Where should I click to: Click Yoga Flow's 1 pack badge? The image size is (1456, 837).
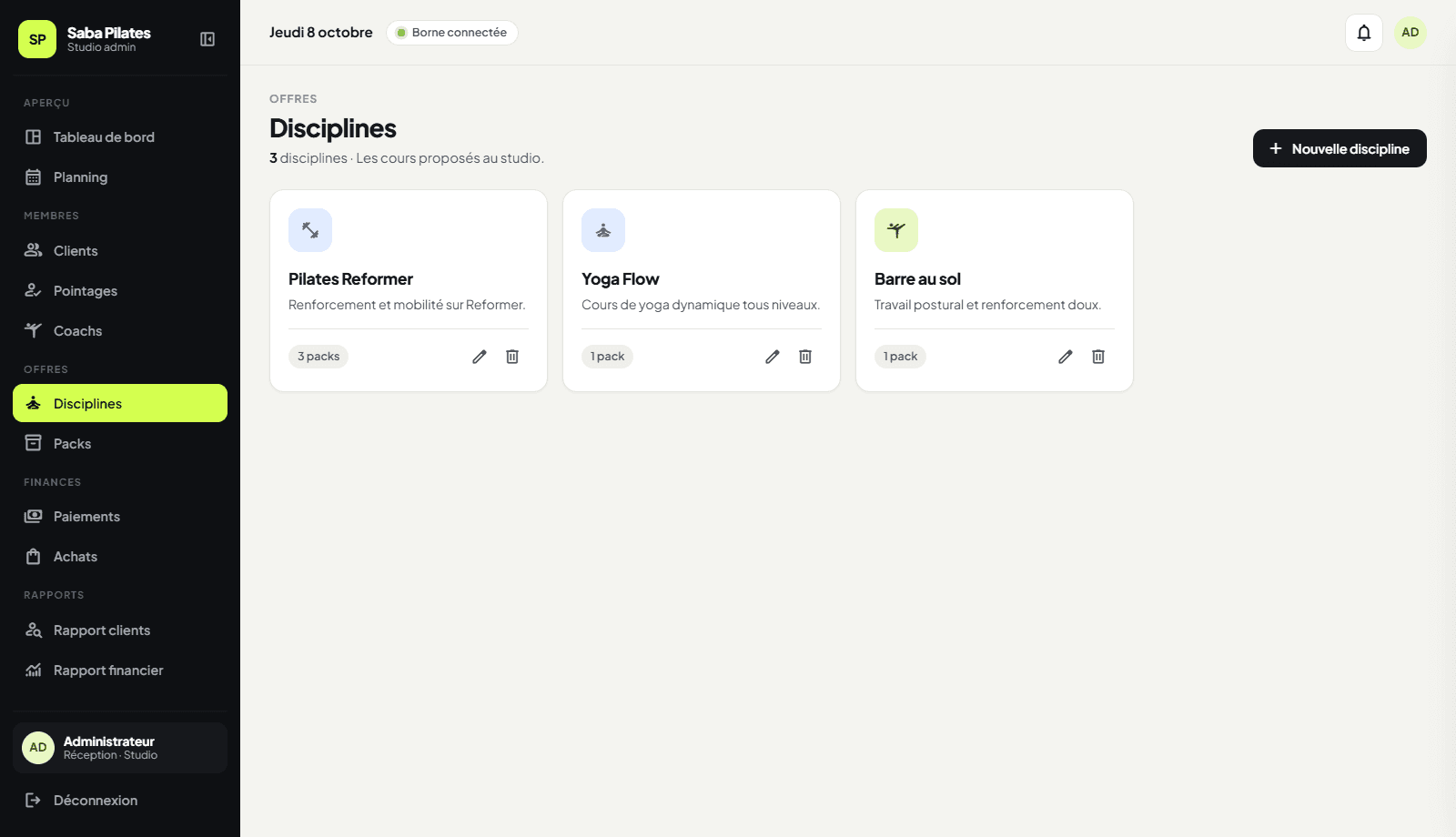pos(607,357)
